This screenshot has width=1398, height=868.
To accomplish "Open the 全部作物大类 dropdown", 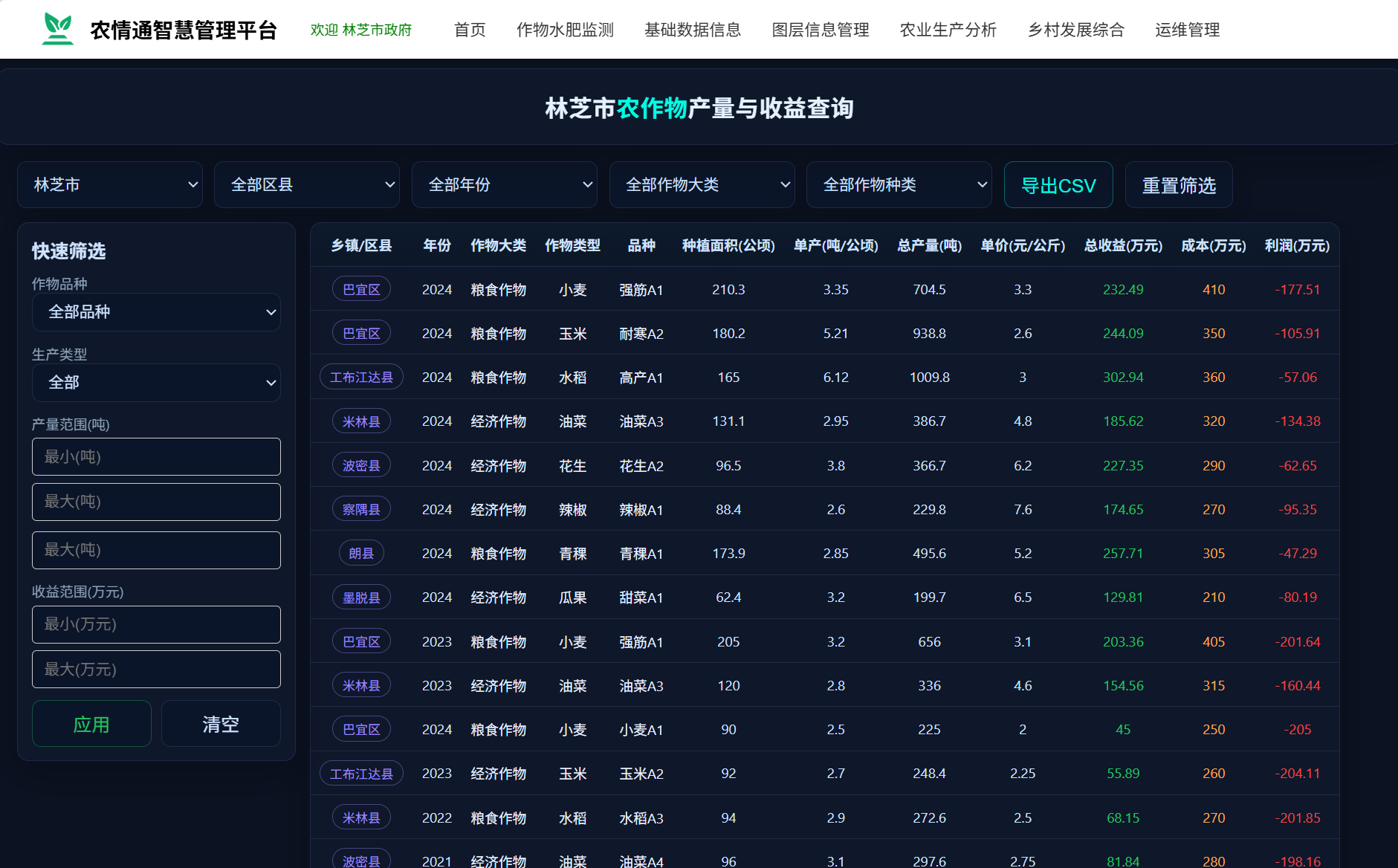I will (702, 184).
